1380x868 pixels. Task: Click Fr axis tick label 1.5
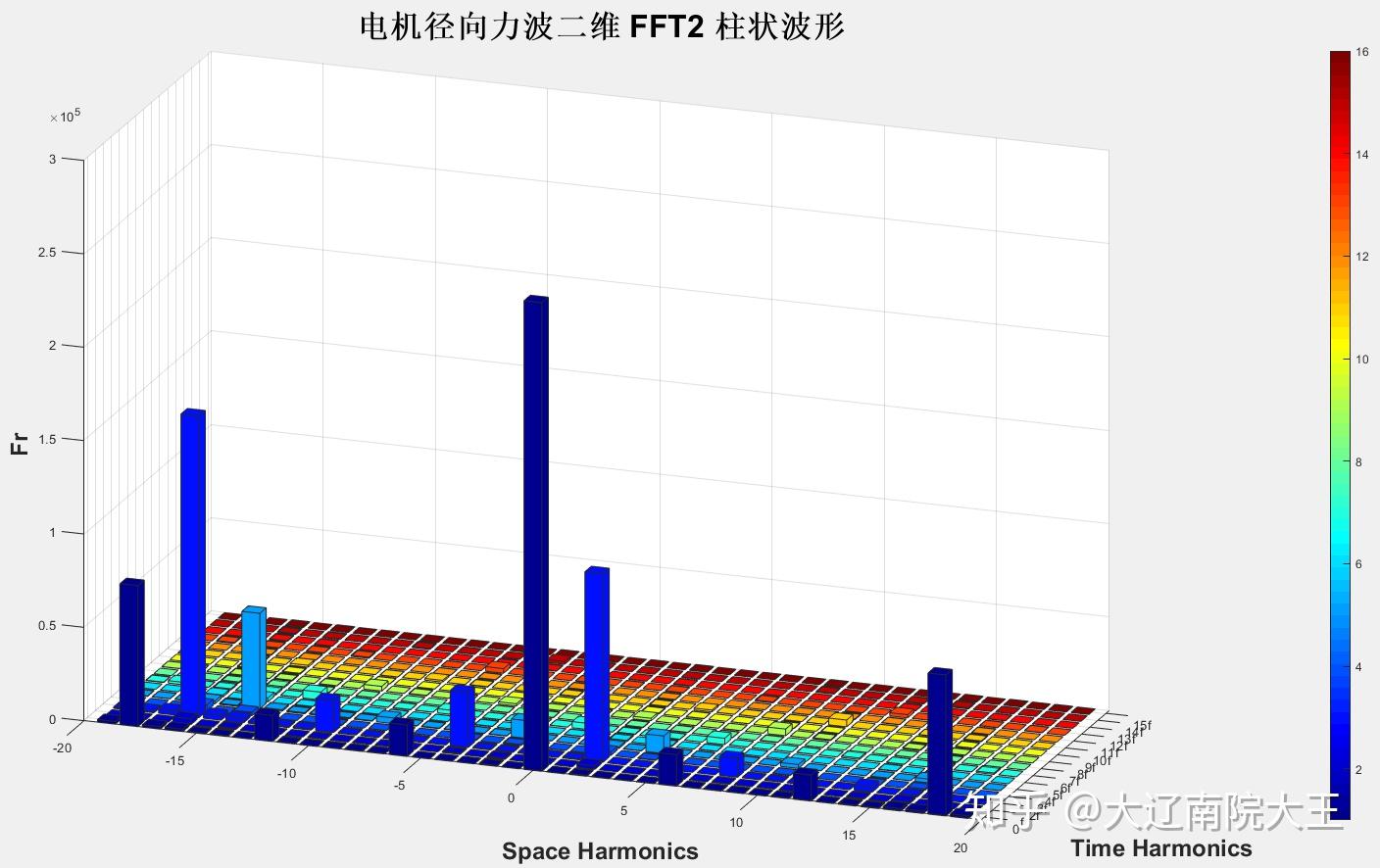pyautogui.click(x=47, y=439)
